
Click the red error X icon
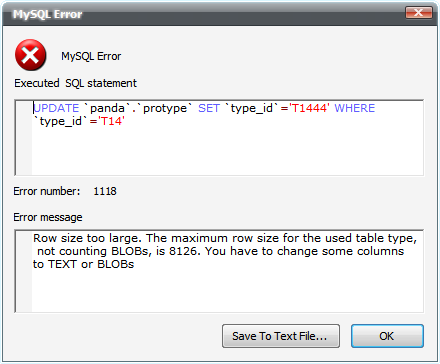point(30,55)
